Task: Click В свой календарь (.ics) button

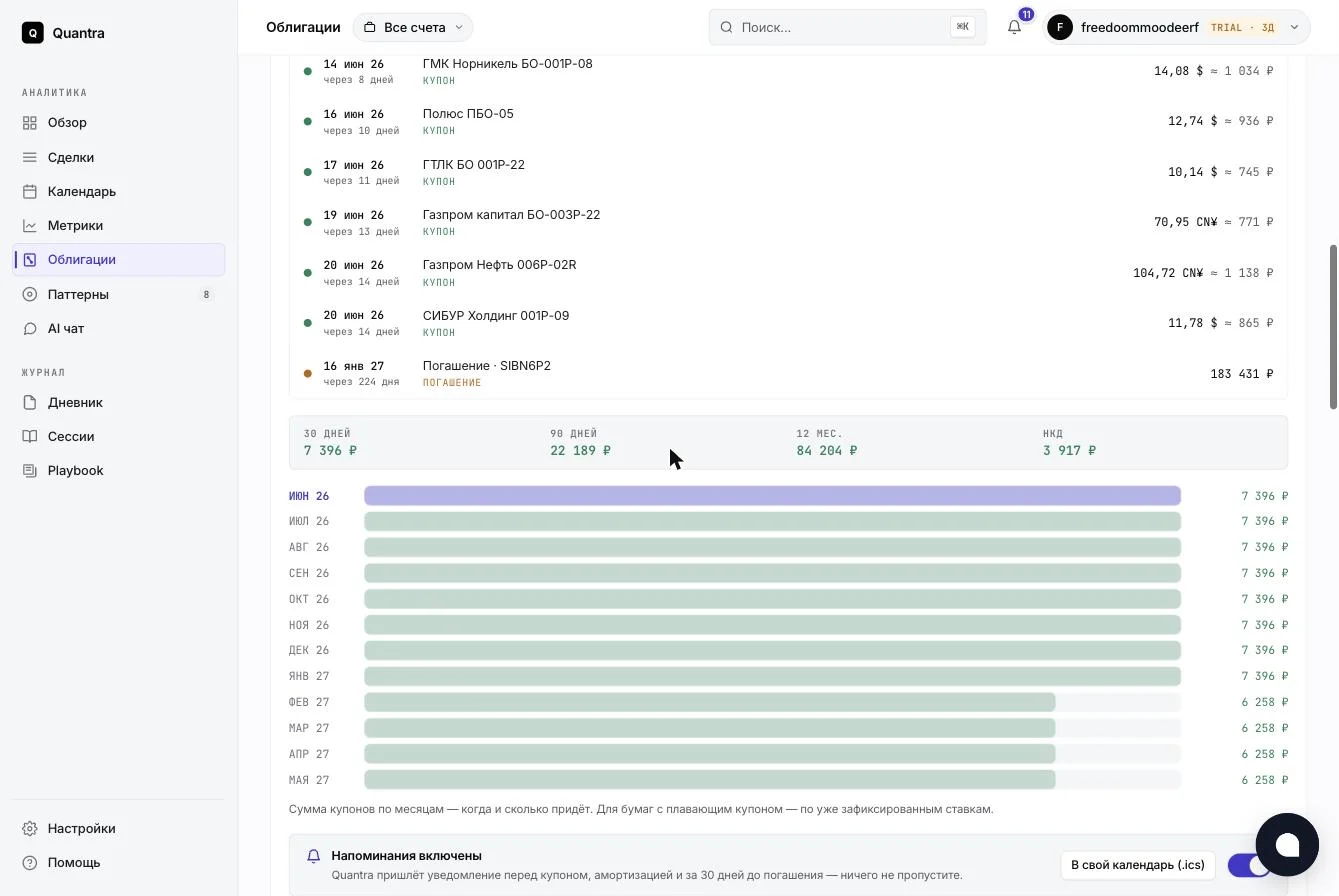Action: coord(1138,865)
